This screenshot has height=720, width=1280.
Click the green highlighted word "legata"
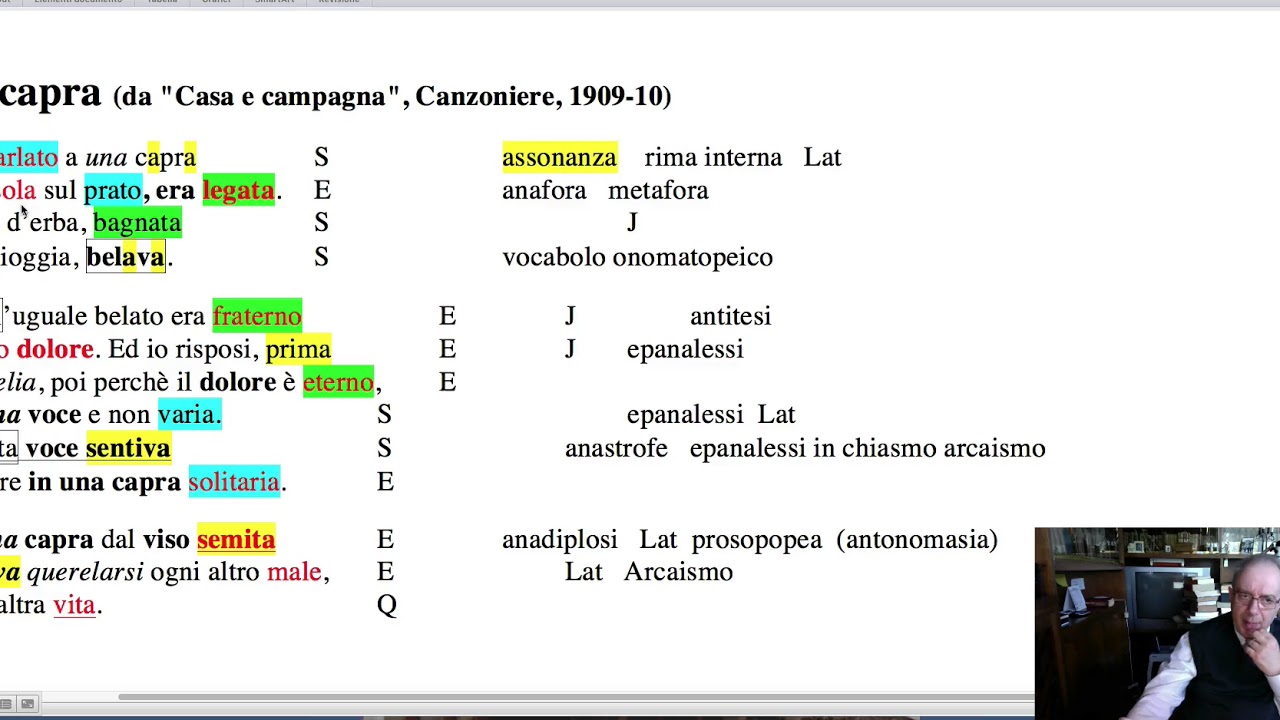pos(238,190)
